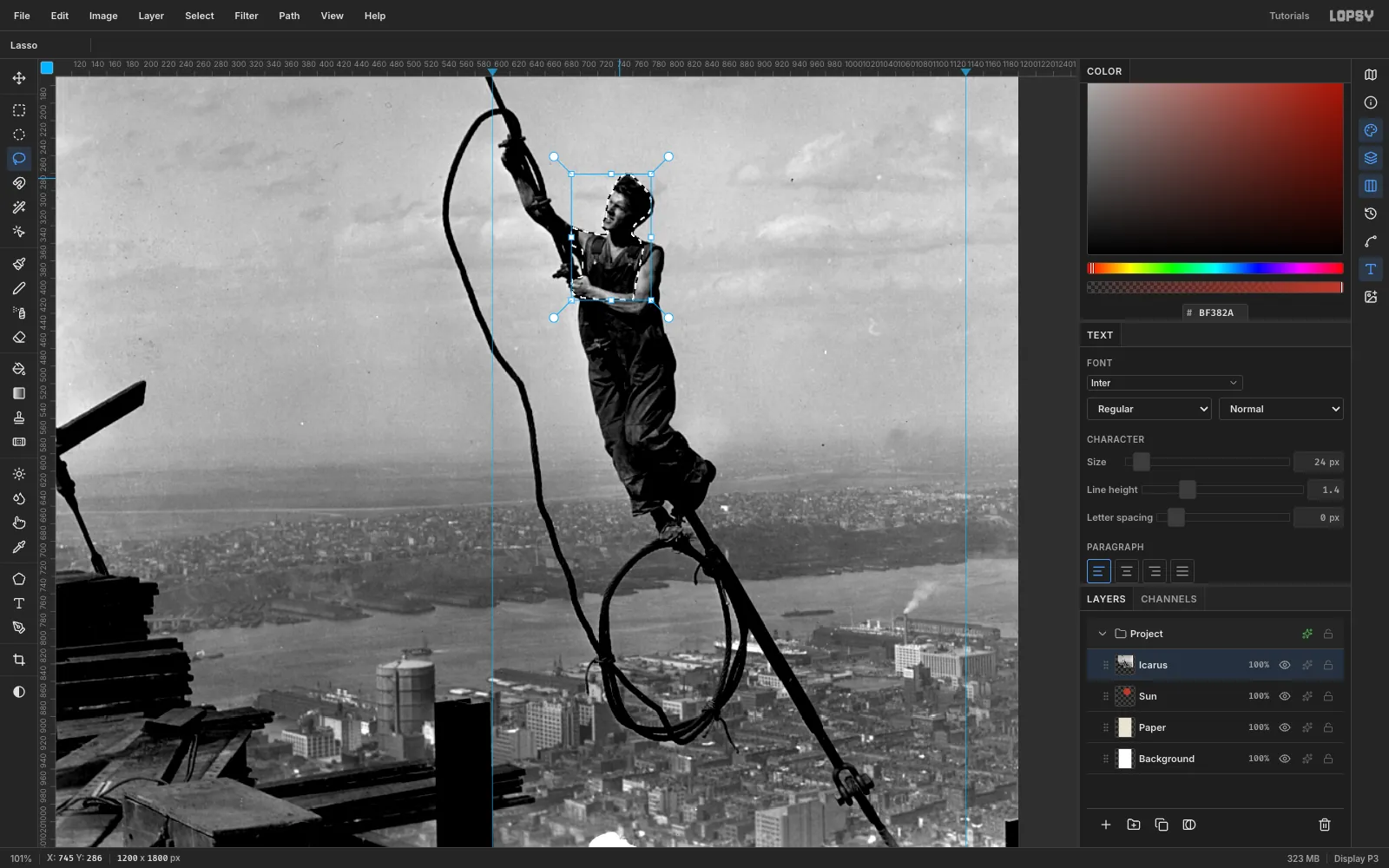This screenshot has width=1389, height=868.
Task: Click the half-filled contrast circle icon
Action: pos(19,692)
